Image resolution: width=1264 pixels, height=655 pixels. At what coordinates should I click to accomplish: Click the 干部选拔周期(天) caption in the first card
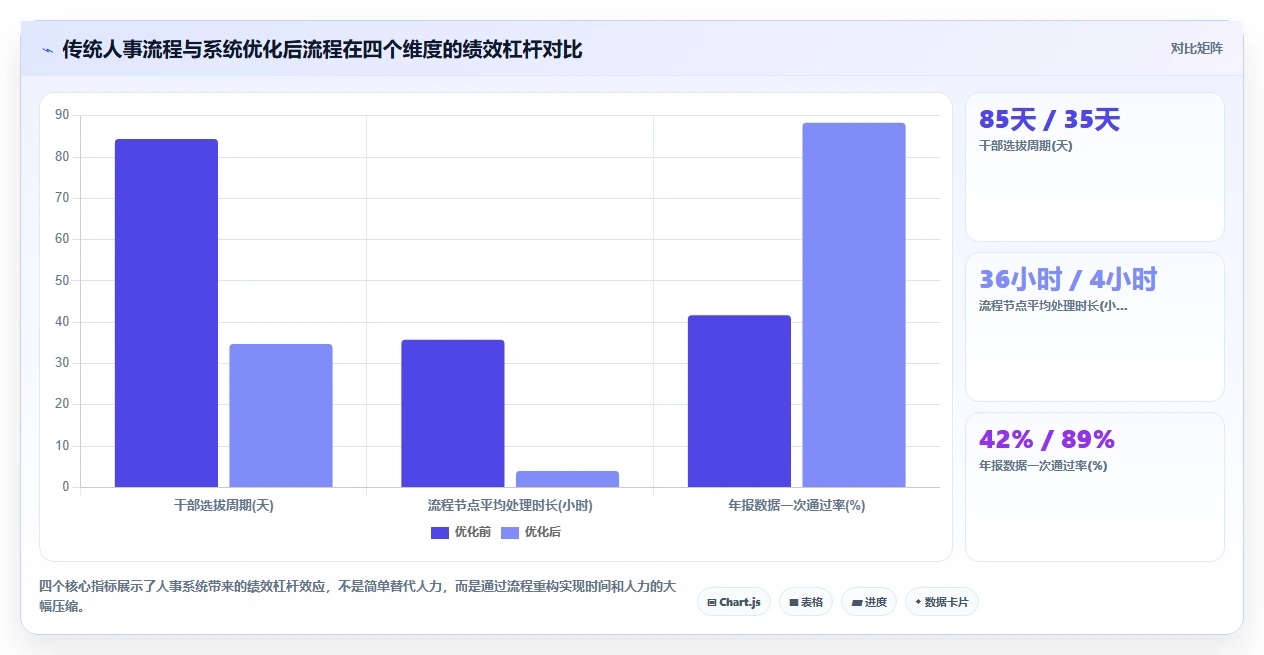tap(1026, 146)
